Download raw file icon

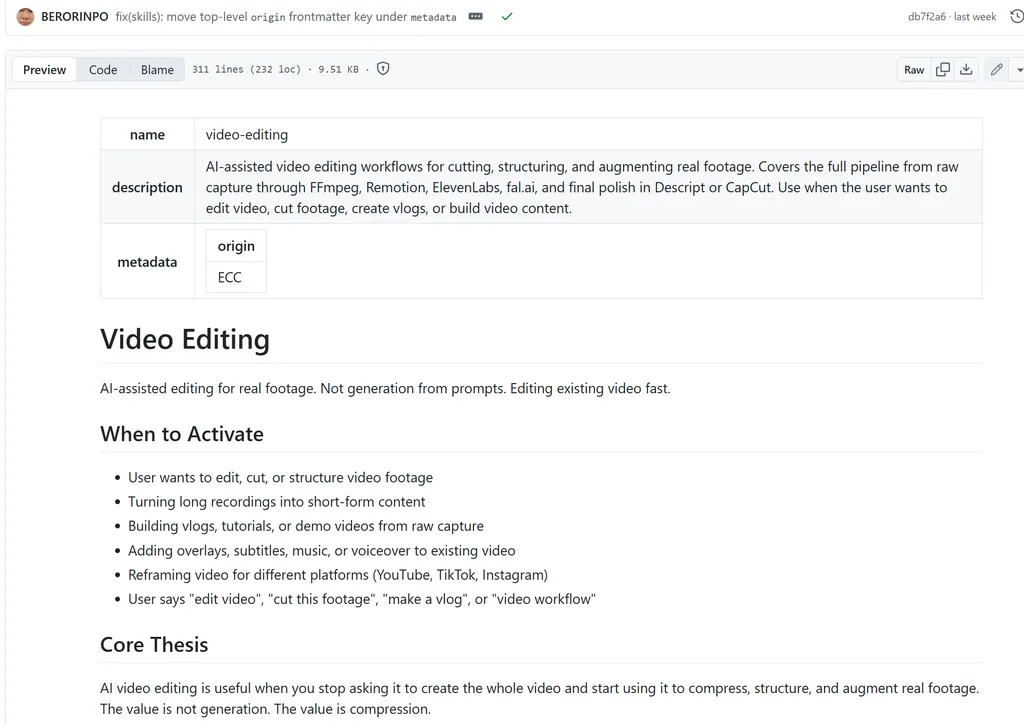point(966,69)
